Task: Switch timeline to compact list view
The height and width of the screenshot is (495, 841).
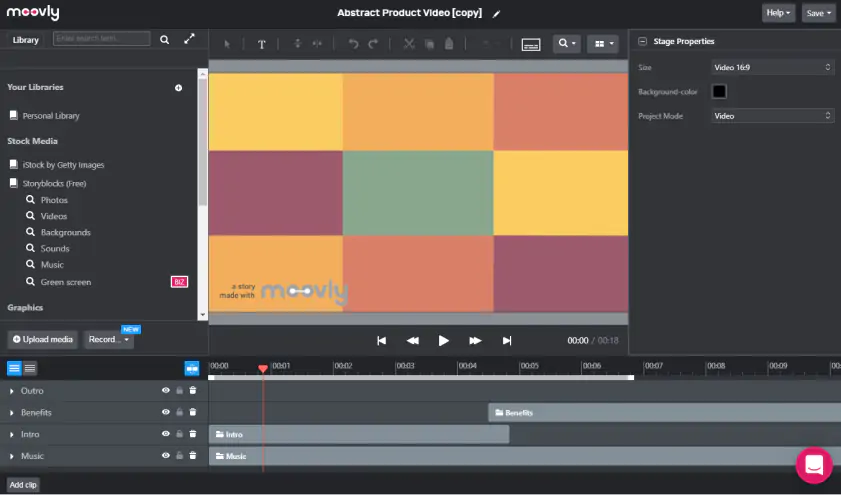Action: (x=30, y=368)
